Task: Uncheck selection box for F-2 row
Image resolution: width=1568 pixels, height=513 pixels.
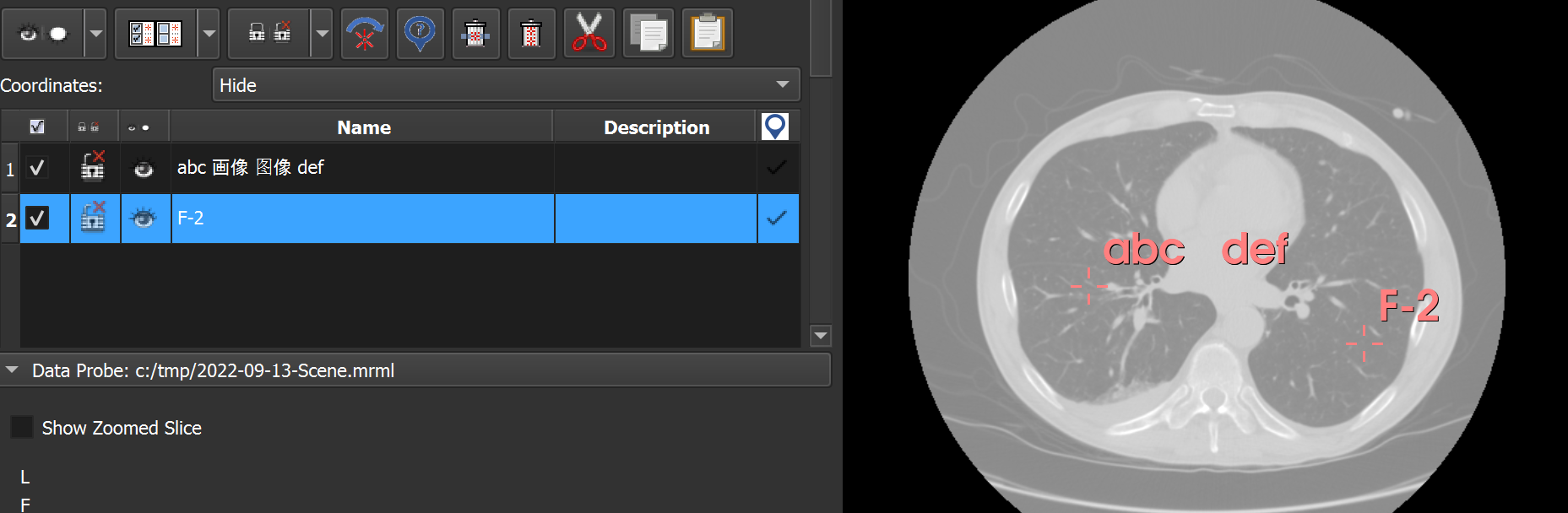Action: point(37,219)
